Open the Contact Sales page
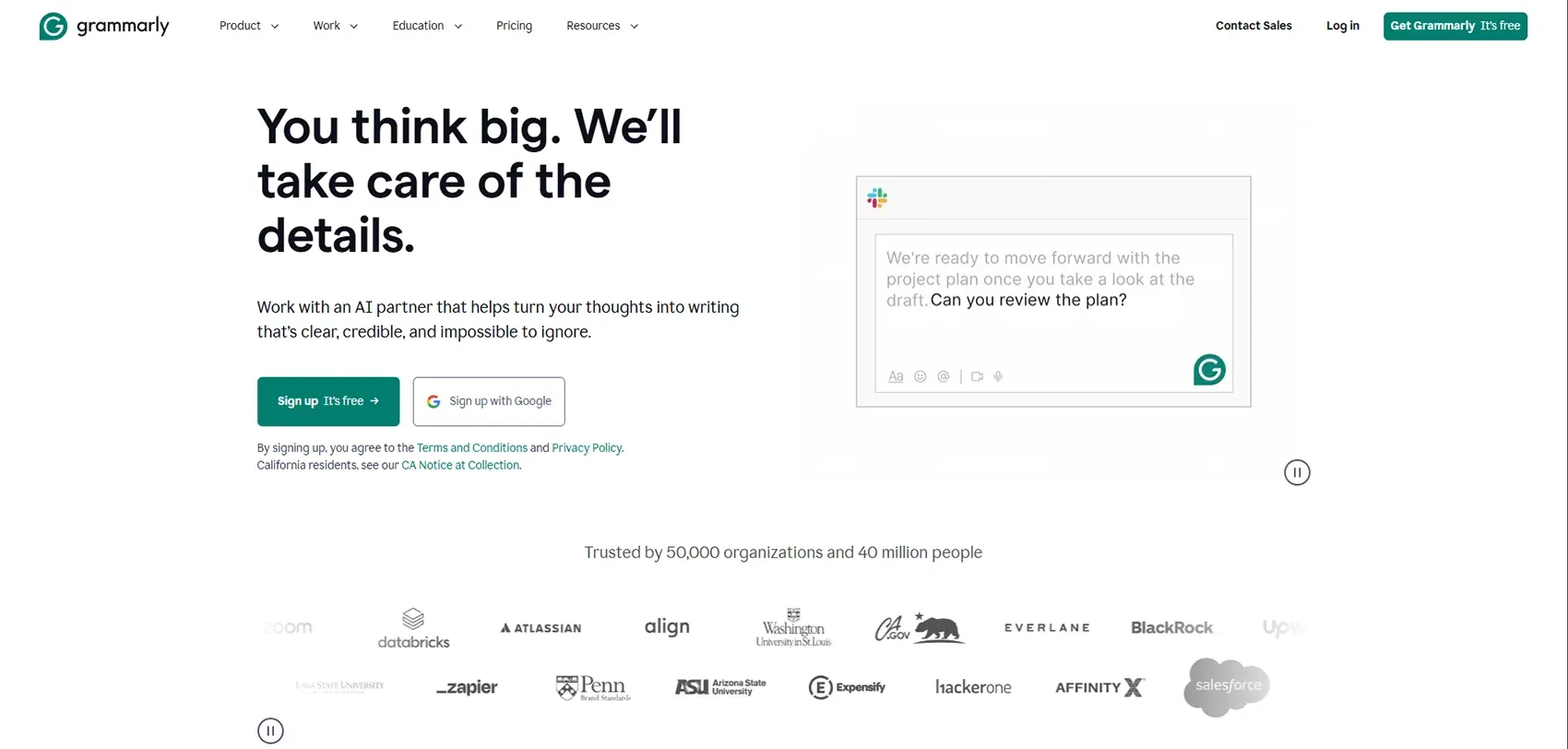Image resolution: width=1568 pixels, height=749 pixels. point(1253,26)
